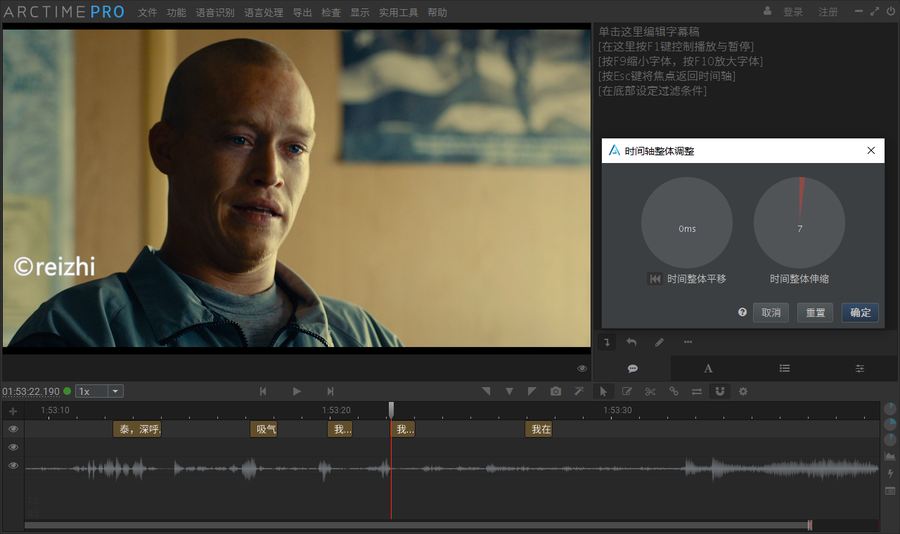
Task: Click the link/chain tool icon
Action: pyautogui.click(x=673, y=392)
